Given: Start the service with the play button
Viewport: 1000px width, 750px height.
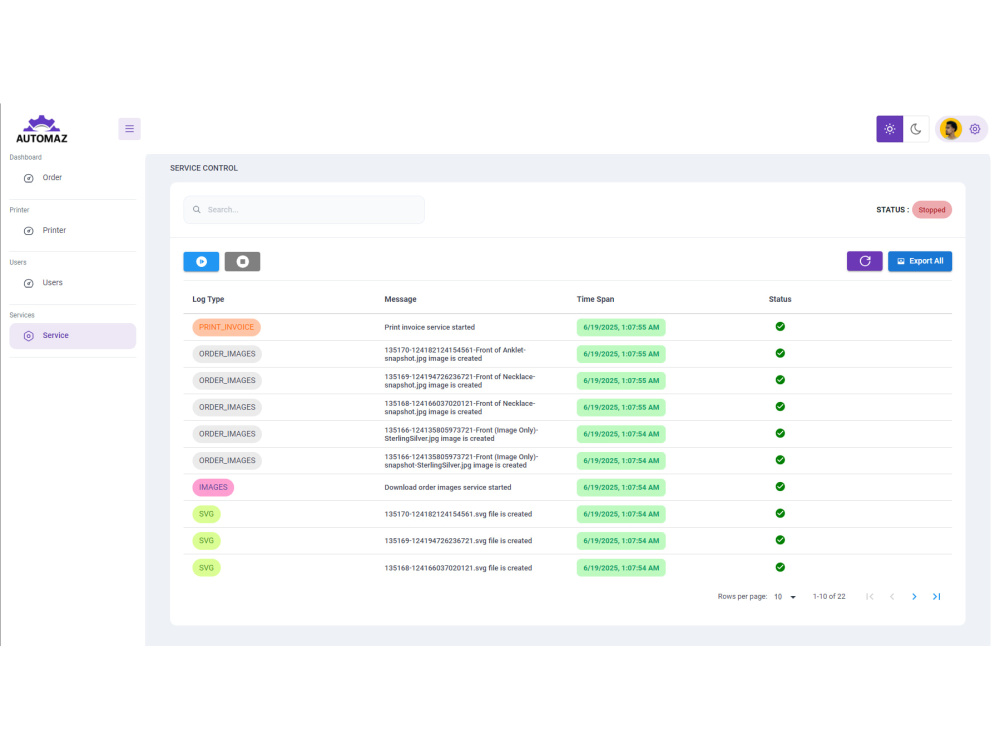Looking at the screenshot, I should [x=201, y=261].
